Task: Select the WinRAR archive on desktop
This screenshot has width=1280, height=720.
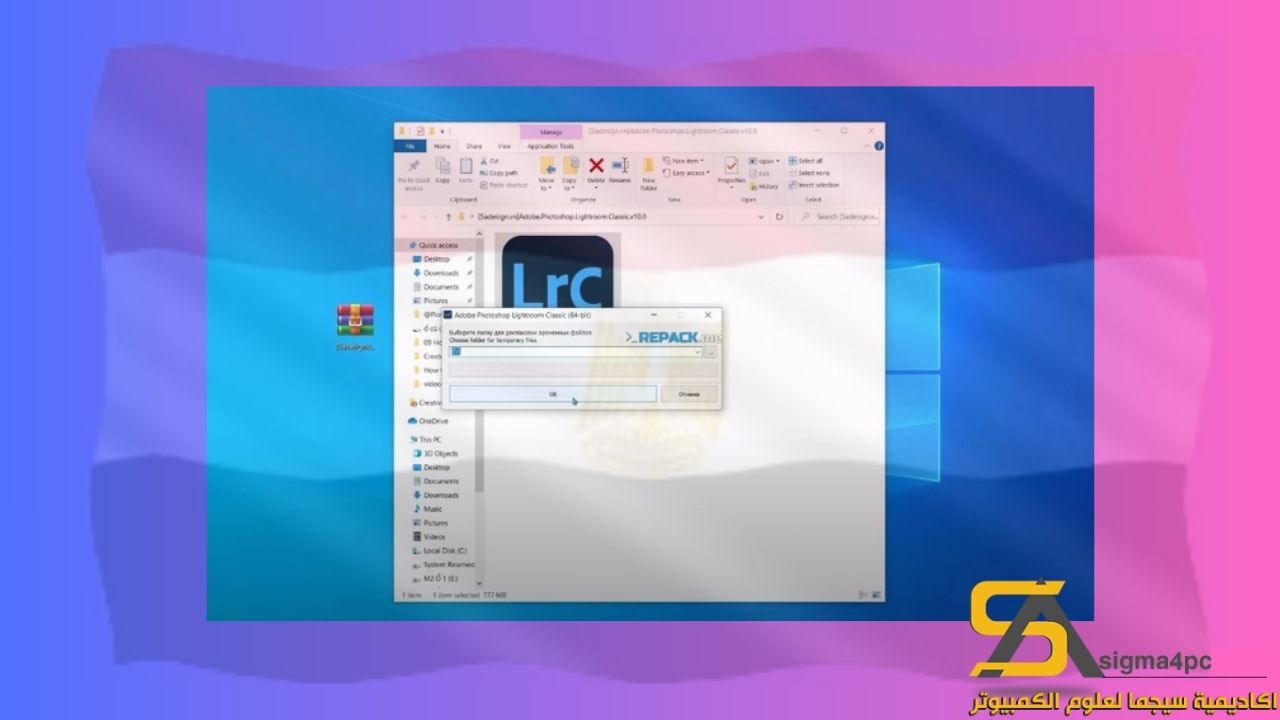Action: (355, 328)
